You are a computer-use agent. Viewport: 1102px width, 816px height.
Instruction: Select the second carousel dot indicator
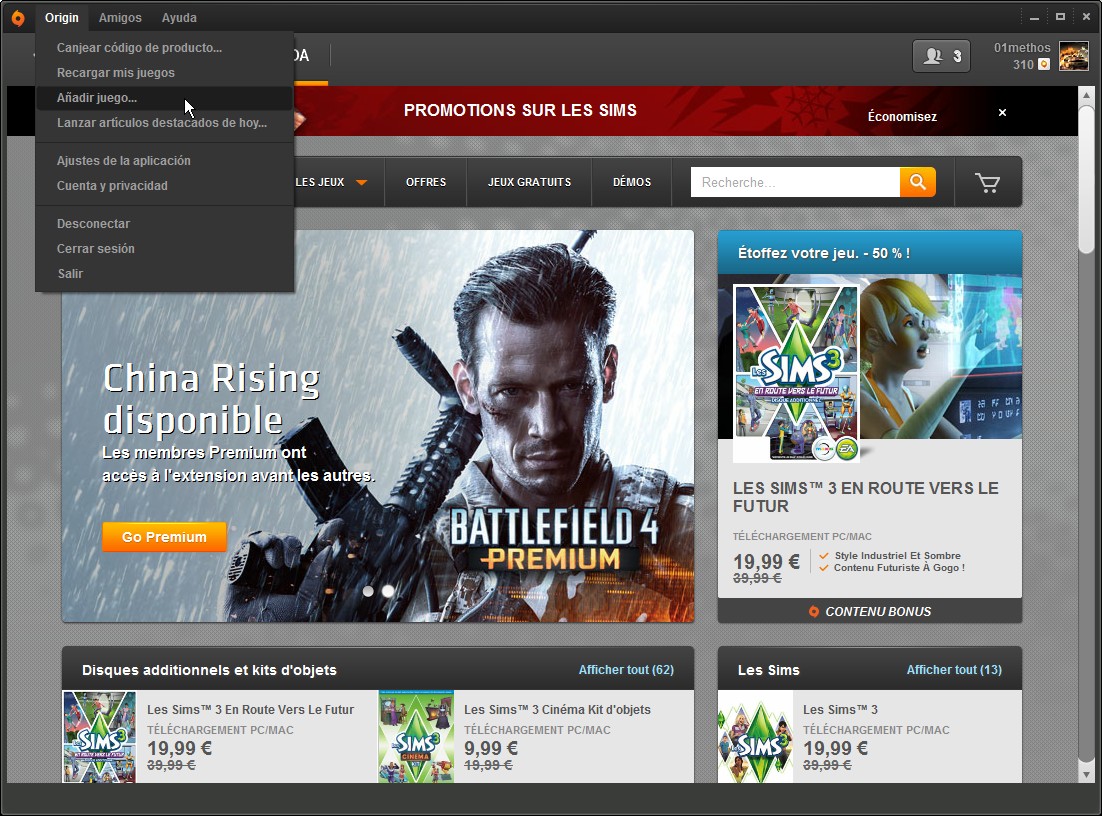pos(388,591)
